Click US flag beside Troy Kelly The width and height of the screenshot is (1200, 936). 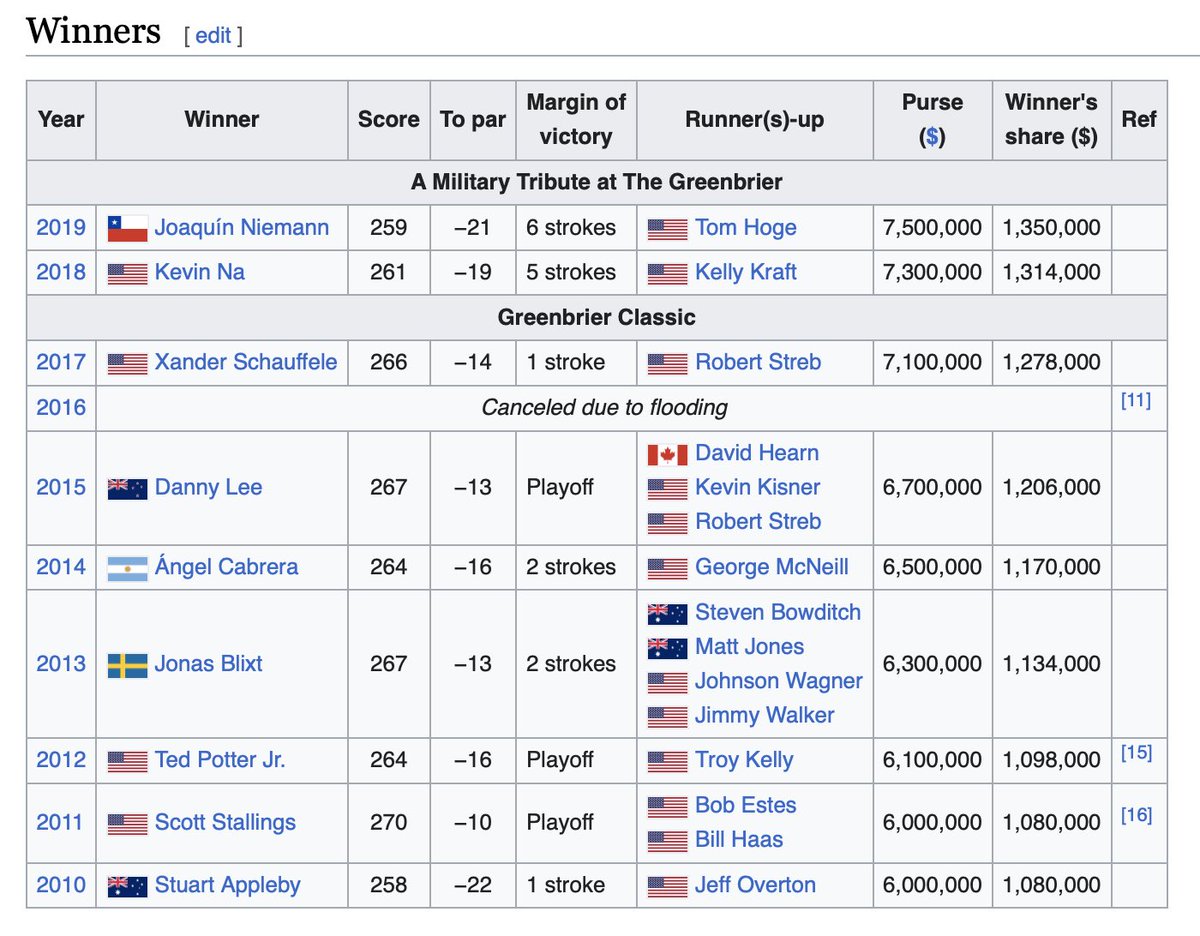668,761
